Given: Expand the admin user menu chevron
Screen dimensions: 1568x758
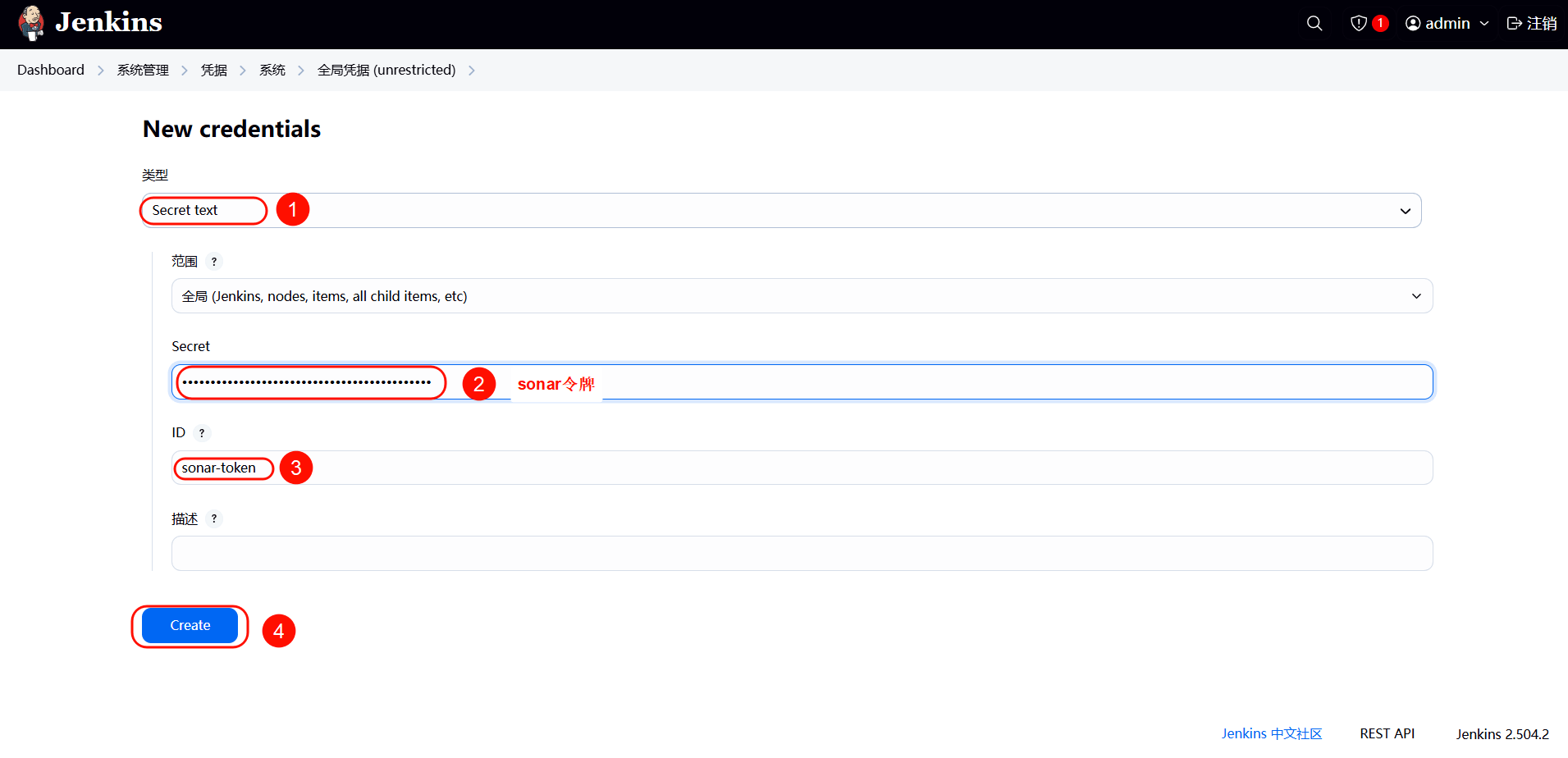Looking at the screenshot, I should (x=1484, y=24).
